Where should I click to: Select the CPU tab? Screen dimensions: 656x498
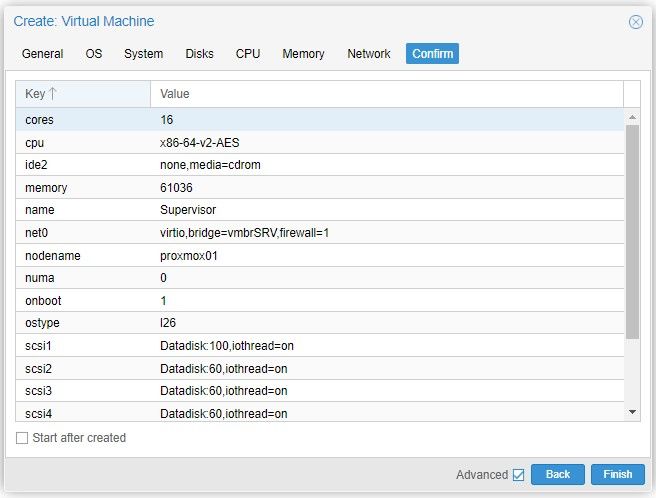(248, 54)
